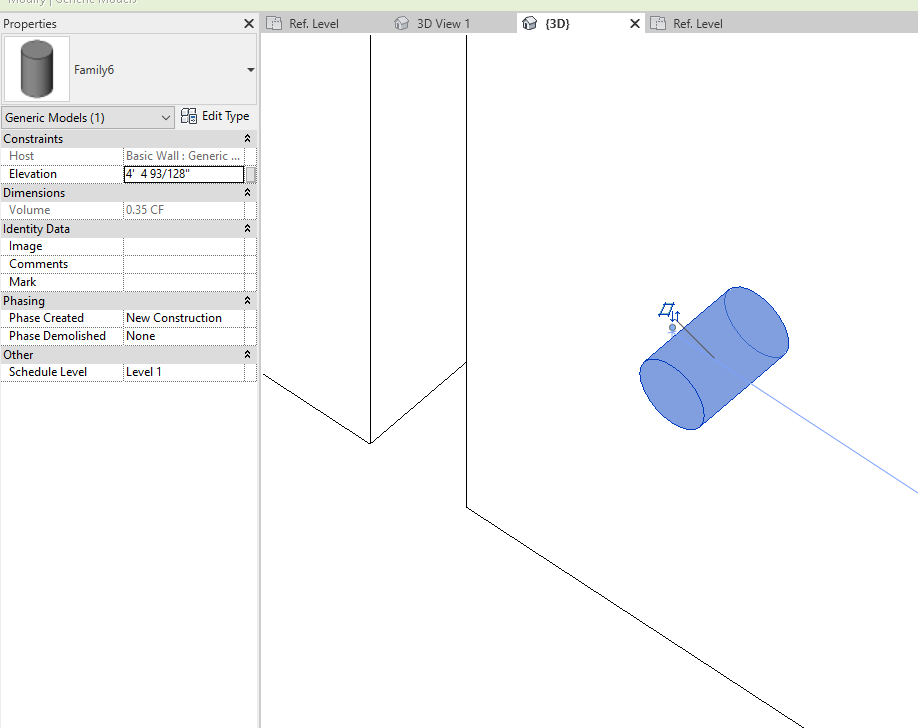Collapse the Constraints section
Screen dimensions: 918x728
[247, 138]
